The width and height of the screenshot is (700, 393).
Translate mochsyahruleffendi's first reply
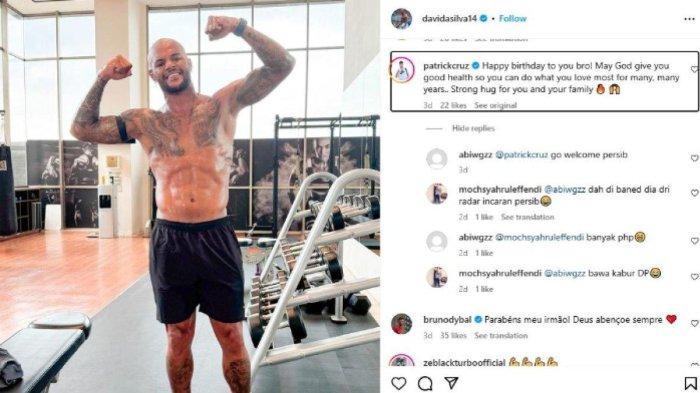click(x=527, y=217)
